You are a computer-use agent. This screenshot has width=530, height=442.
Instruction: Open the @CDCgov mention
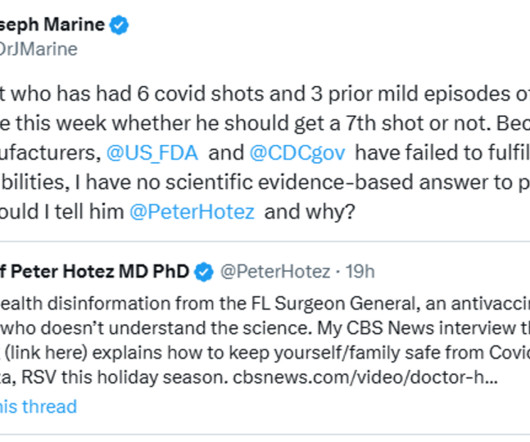pos(297,153)
